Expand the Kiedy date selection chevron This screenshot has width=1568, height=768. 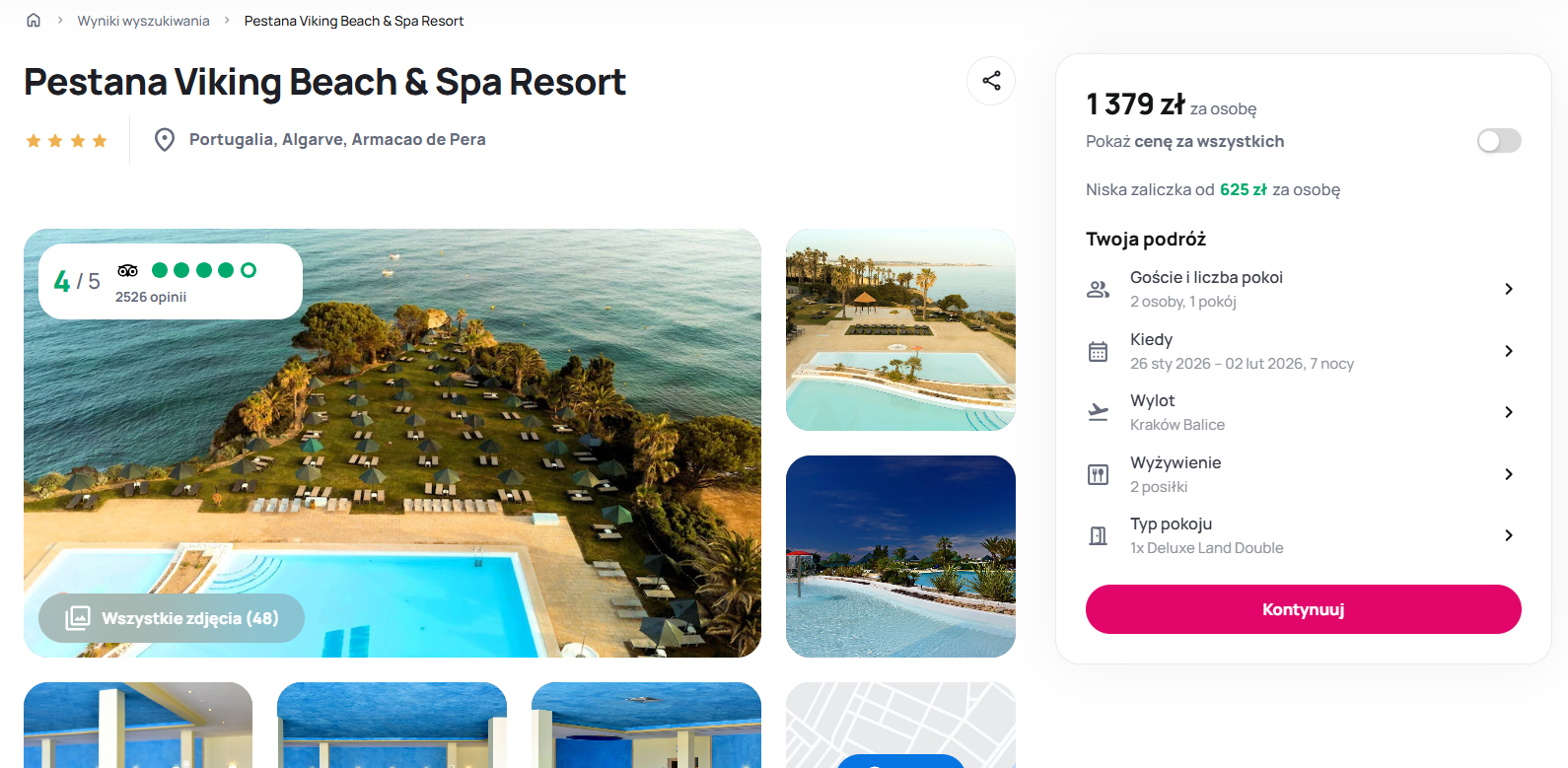pyautogui.click(x=1508, y=351)
